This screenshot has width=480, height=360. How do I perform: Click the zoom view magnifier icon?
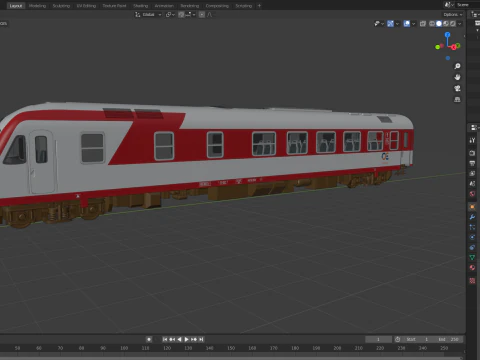click(x=457, y=66)
